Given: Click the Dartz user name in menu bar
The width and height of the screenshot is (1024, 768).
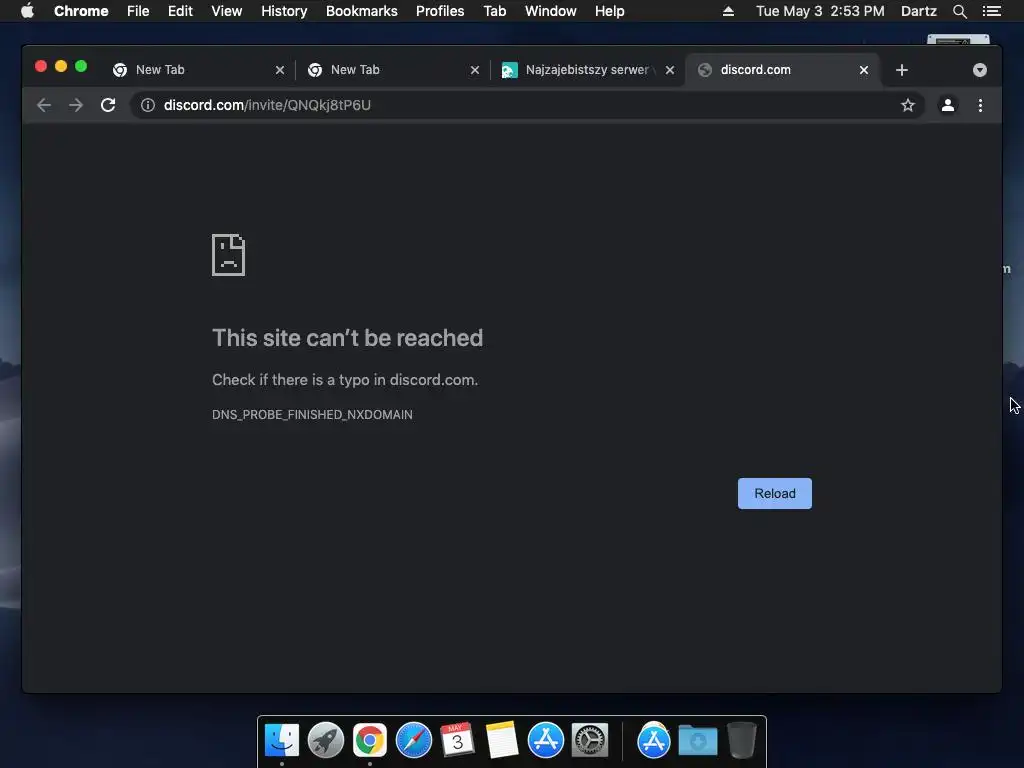Looking at the screenshot, I should 918,11.
